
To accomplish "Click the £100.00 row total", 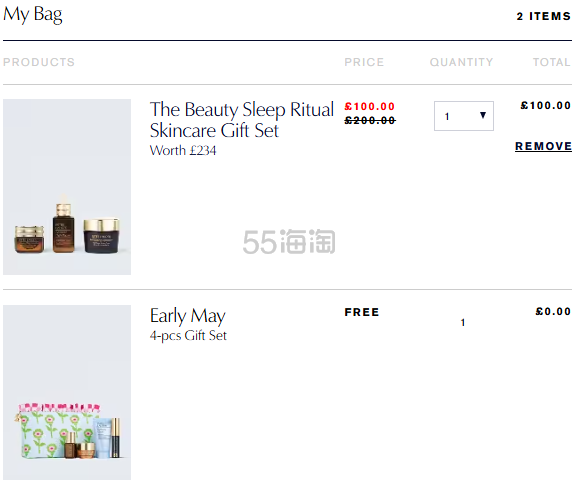I will pos(546,105).
